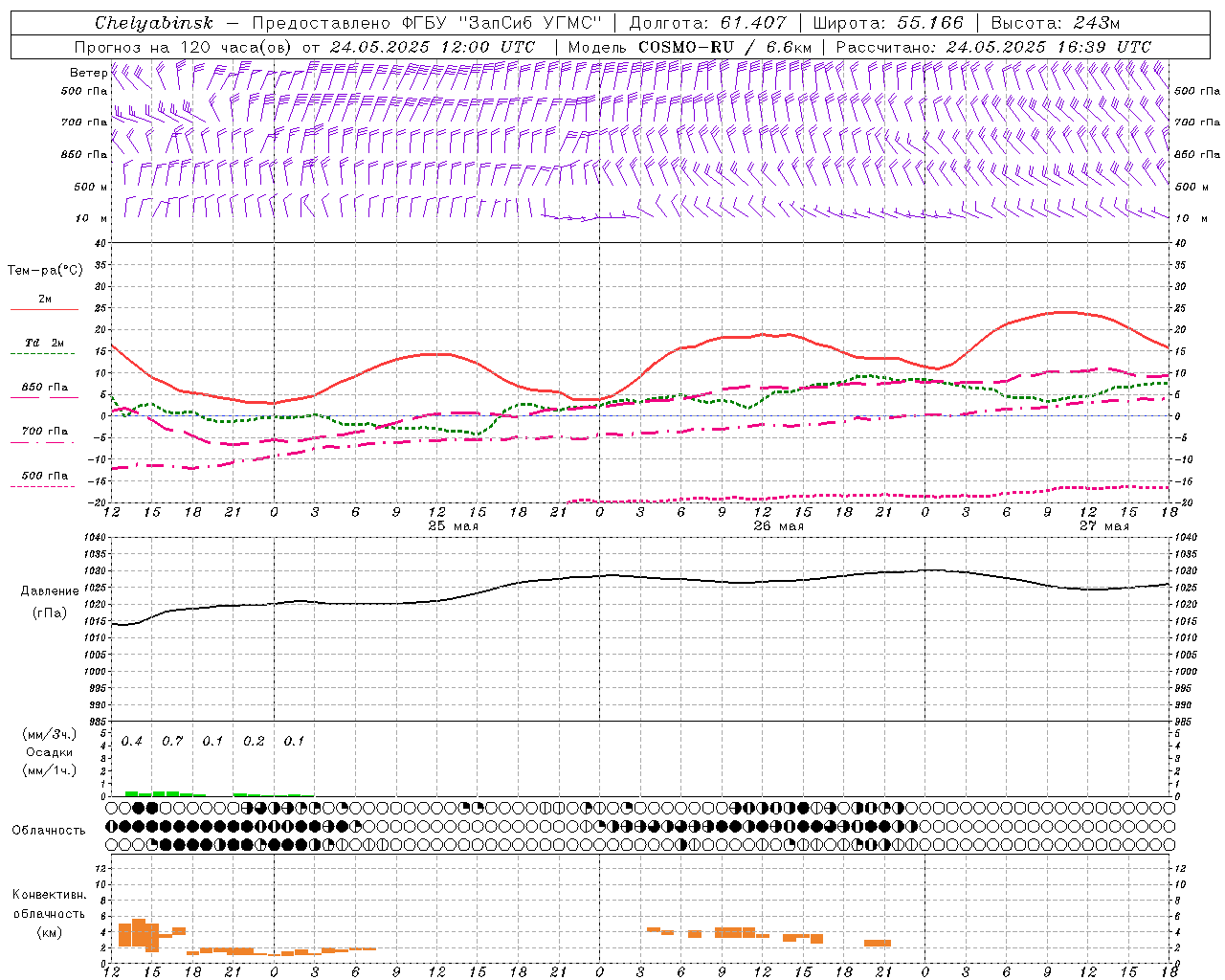This screenshot has height=980, width=1225.
Task: Click the "26 мая" date label
Action: [778, 526]
